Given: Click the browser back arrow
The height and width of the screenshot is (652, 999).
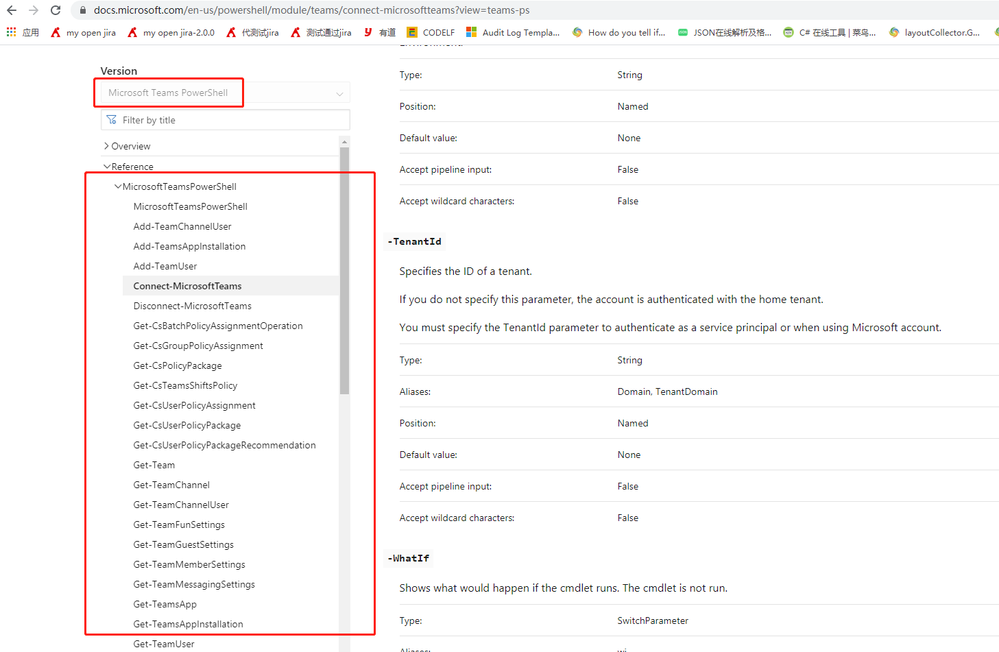Looking at the screenshot, I should pos(11,10).
